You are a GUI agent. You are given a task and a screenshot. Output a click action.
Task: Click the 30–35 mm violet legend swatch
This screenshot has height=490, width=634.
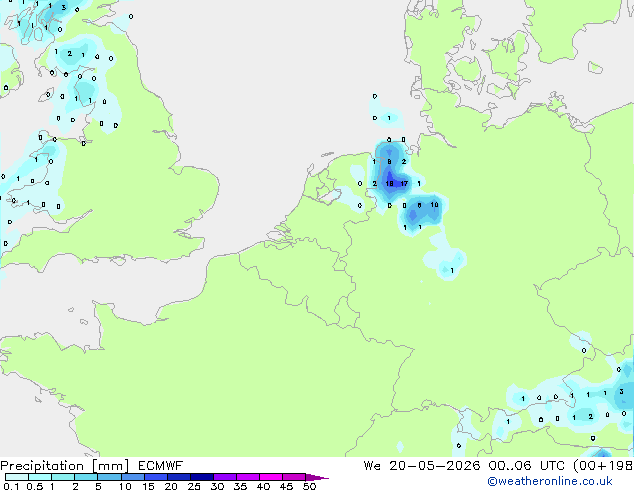point(225,477)
